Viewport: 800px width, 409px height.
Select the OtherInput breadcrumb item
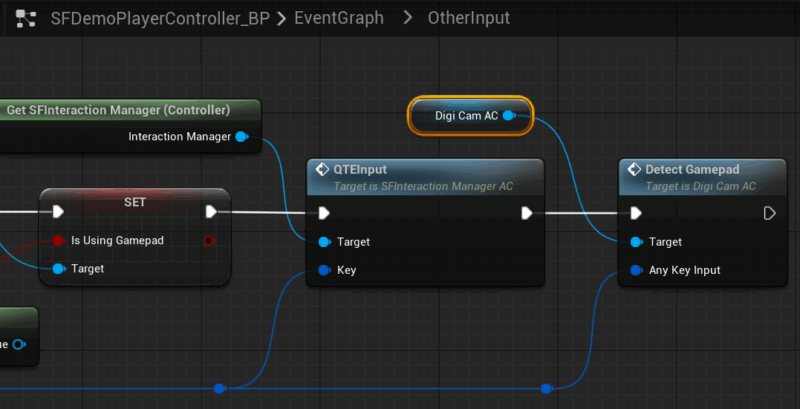click(468, 18)
